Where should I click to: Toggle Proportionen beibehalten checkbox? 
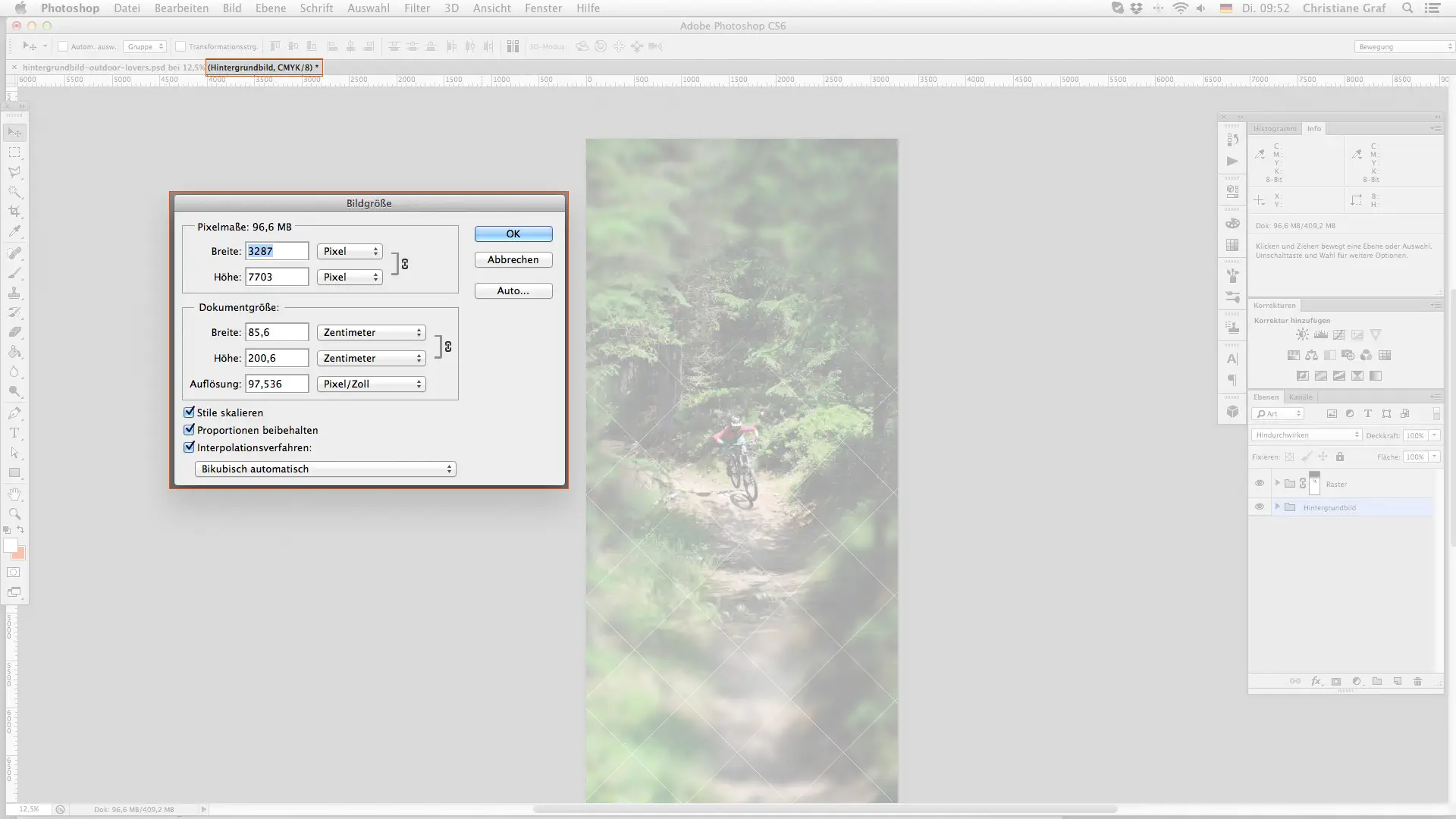point(190,430)
